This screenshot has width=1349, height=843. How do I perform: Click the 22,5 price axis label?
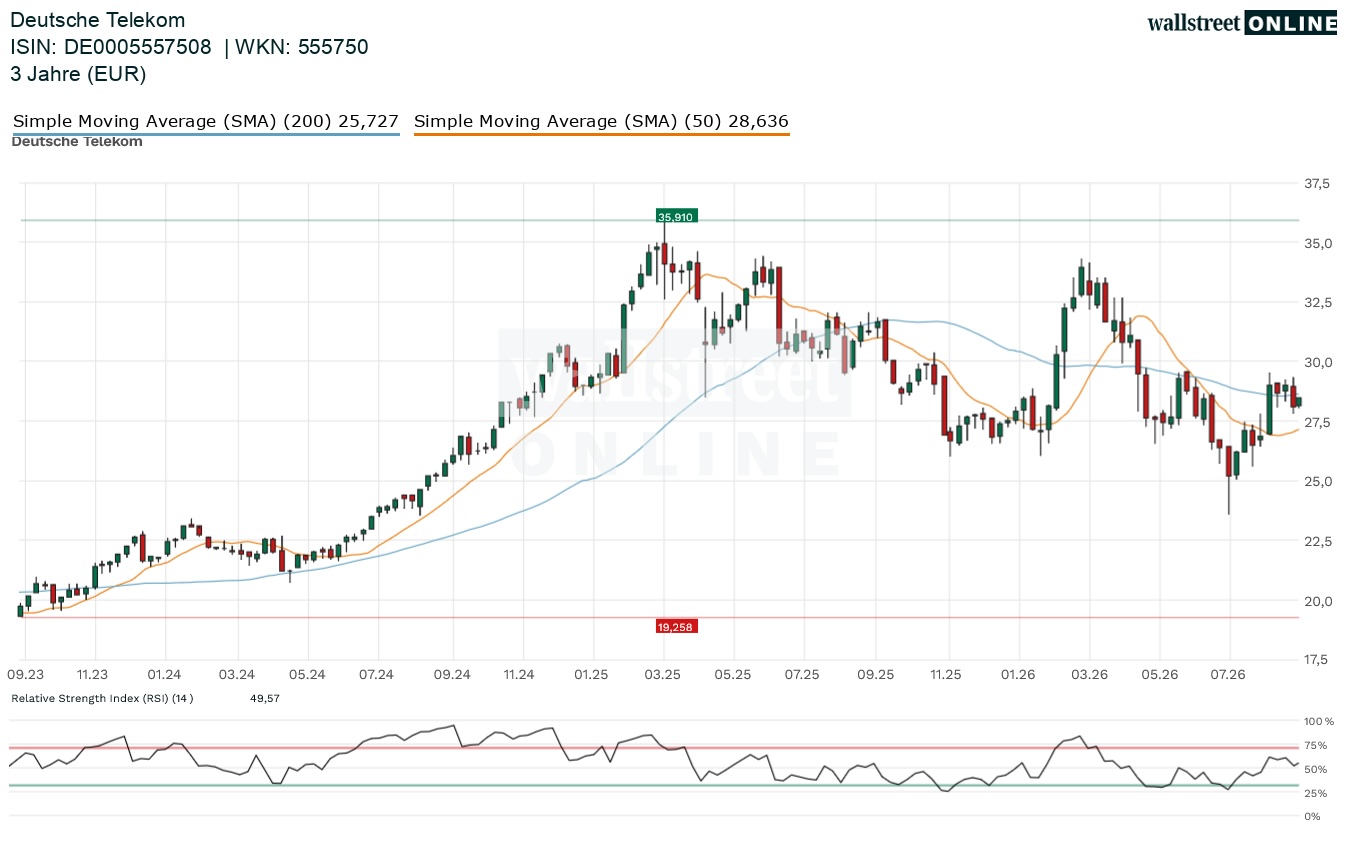pos(1318,541)
